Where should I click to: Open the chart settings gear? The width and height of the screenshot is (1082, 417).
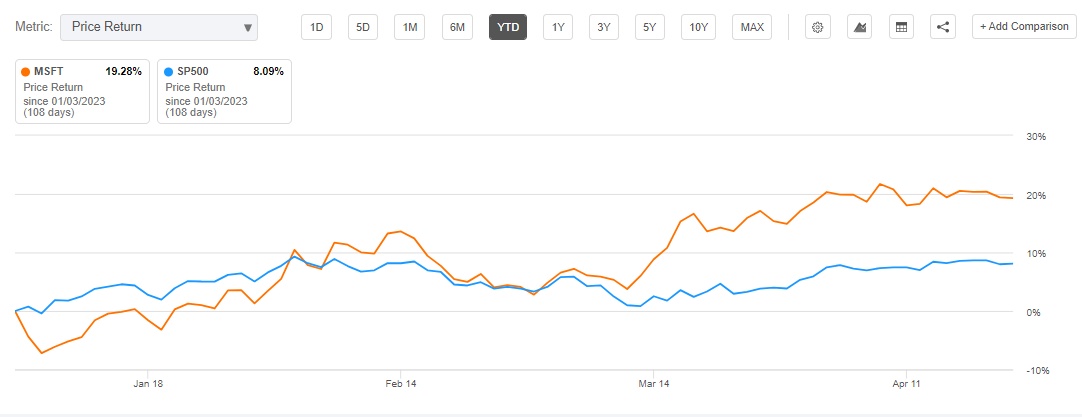tap(817, 27)
